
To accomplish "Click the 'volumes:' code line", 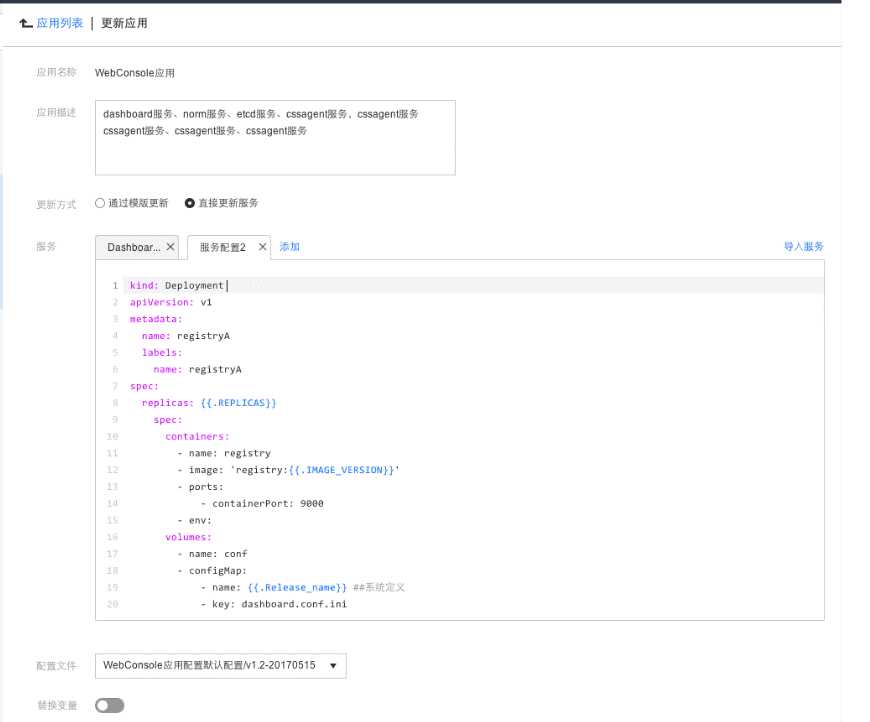I will coord(188,537).
